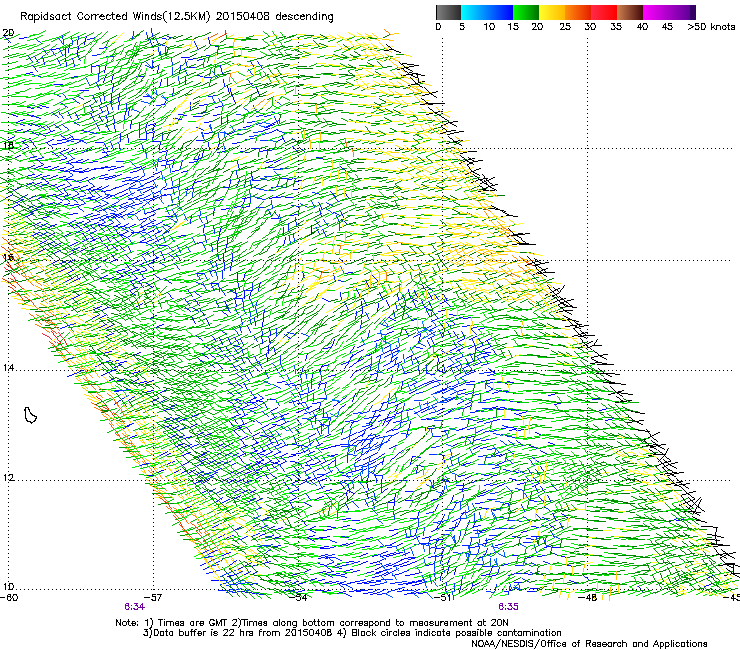Click the 18 latitude axis label
Viewport: 740px width, 650px height.
click(x=8, y=145)
